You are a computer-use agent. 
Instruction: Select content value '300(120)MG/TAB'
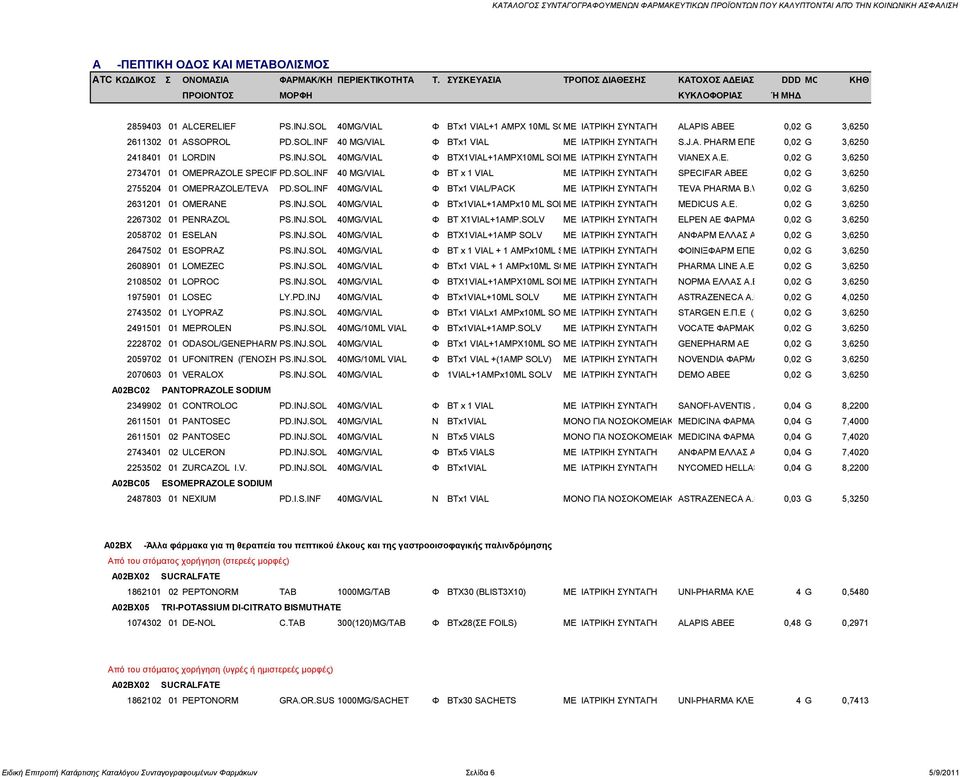click(x=371, y=623)
